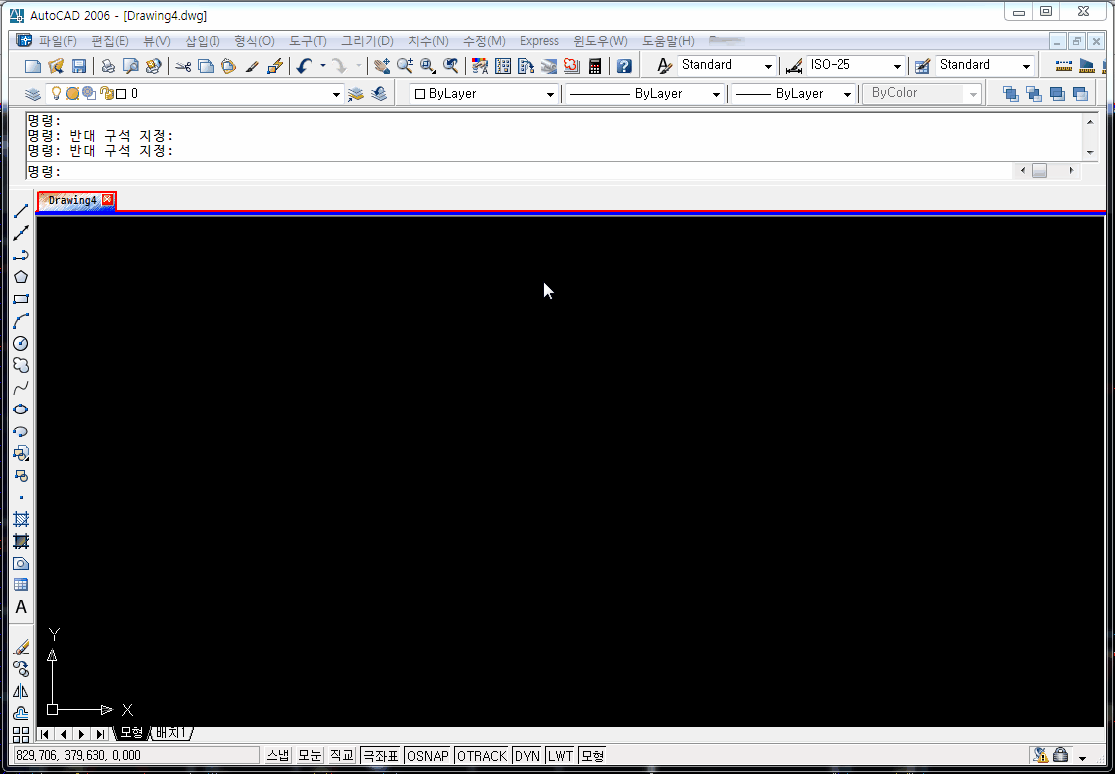Open the Dimension Style manager icon

pyautogui.click(x=794, y=66)
